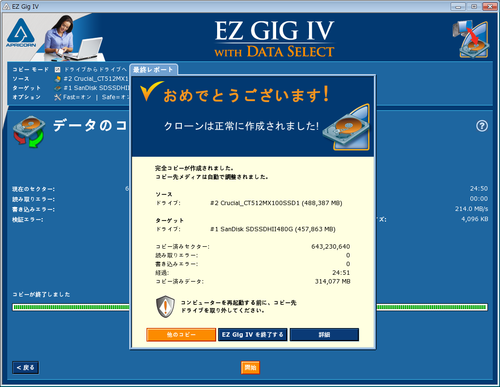This screenshot has height=387, width=500.
Task: Minimize the EZ Gig IV window
Action: tap(458, 6)
